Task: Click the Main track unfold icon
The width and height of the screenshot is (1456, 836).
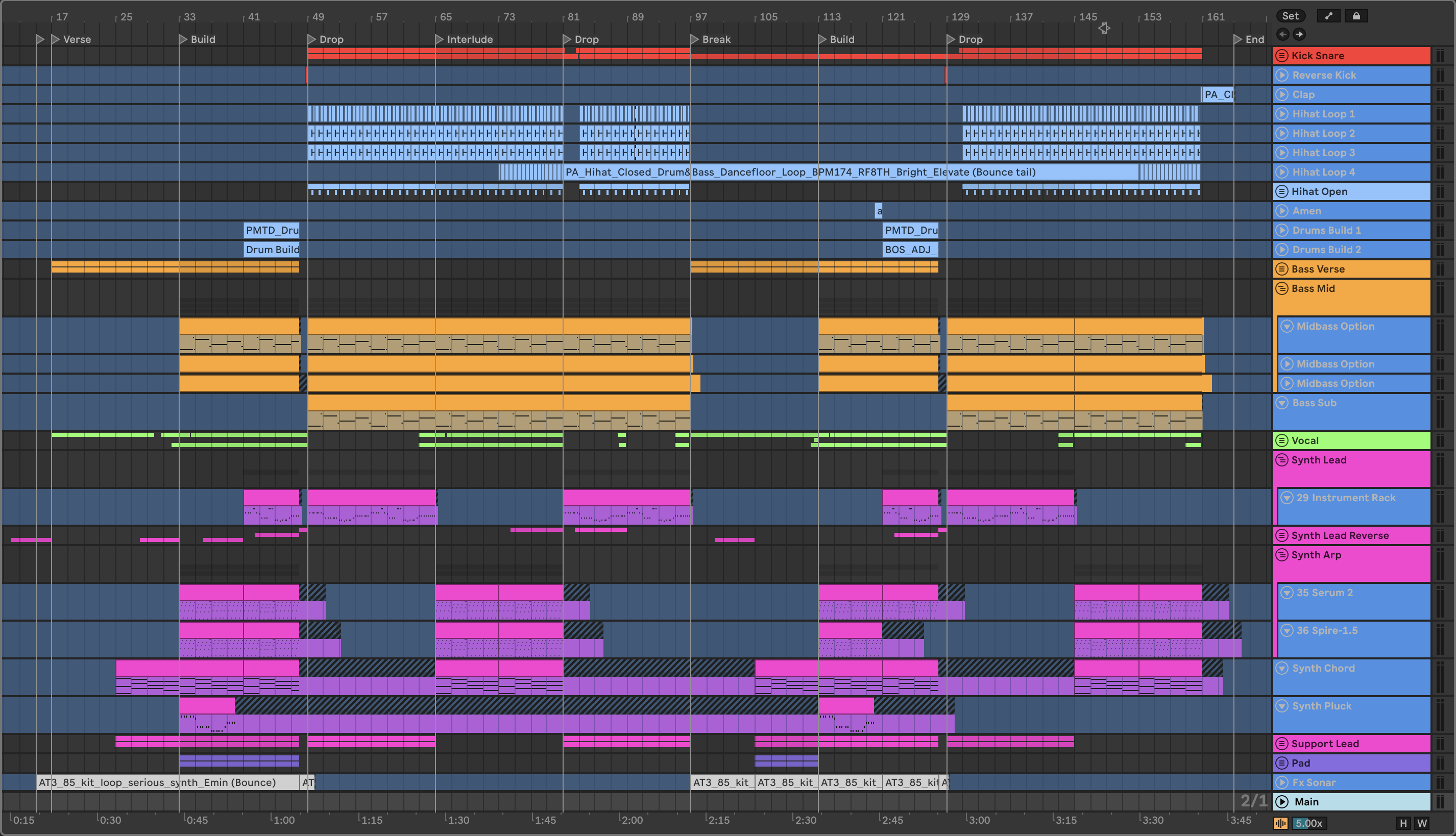Action: tap(1282, 801)
